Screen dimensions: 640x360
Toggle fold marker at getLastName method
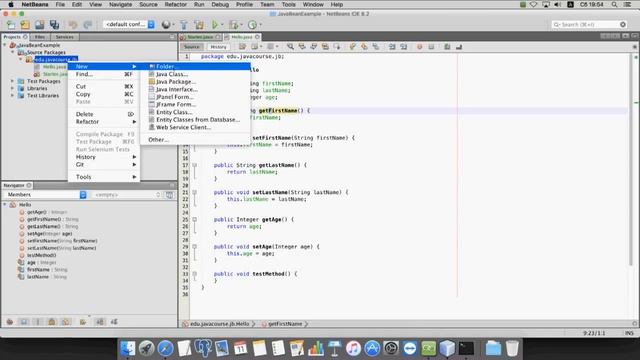pyautogui.click(x=195, y=165)
